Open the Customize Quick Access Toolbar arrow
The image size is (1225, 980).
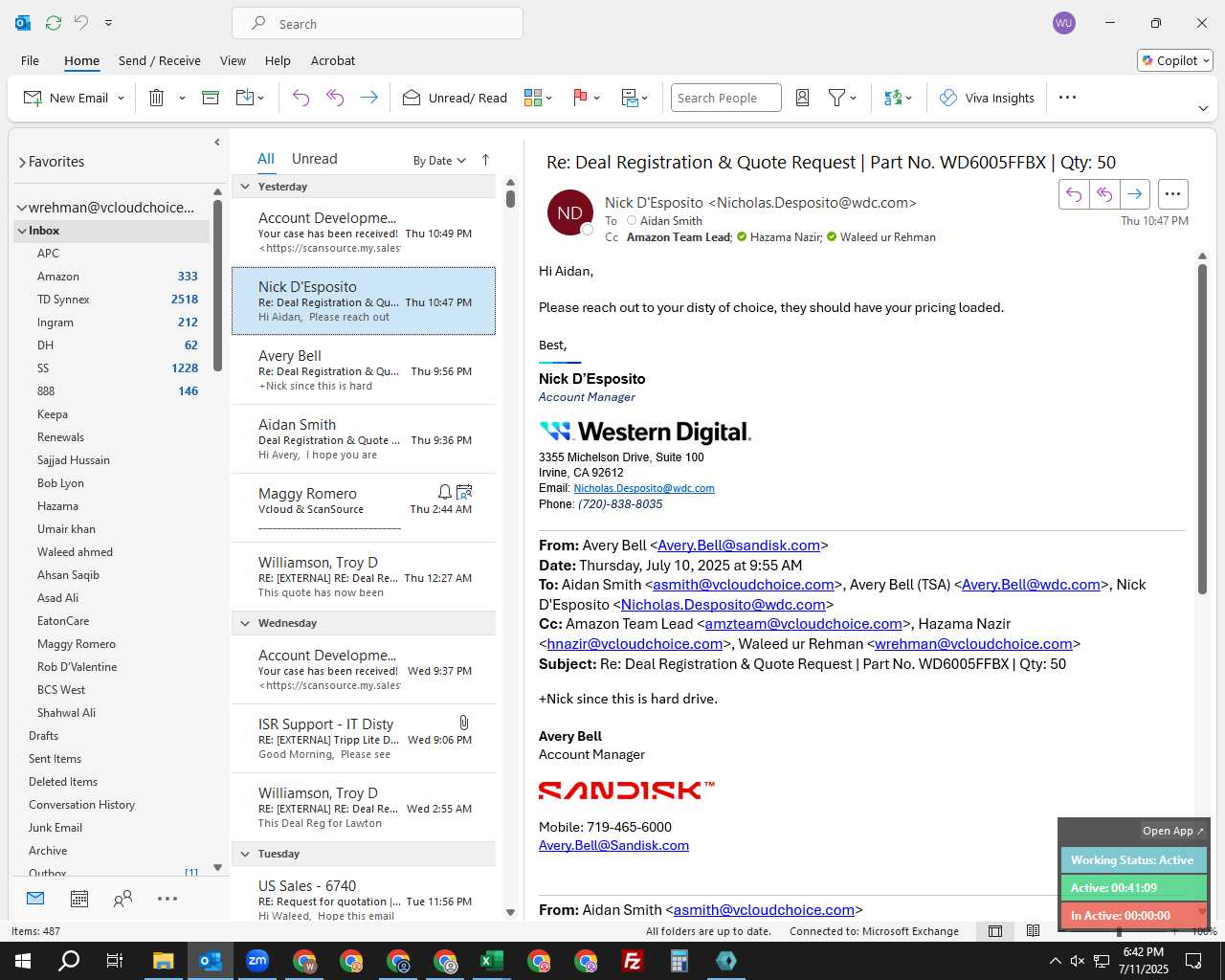point(108,23)
